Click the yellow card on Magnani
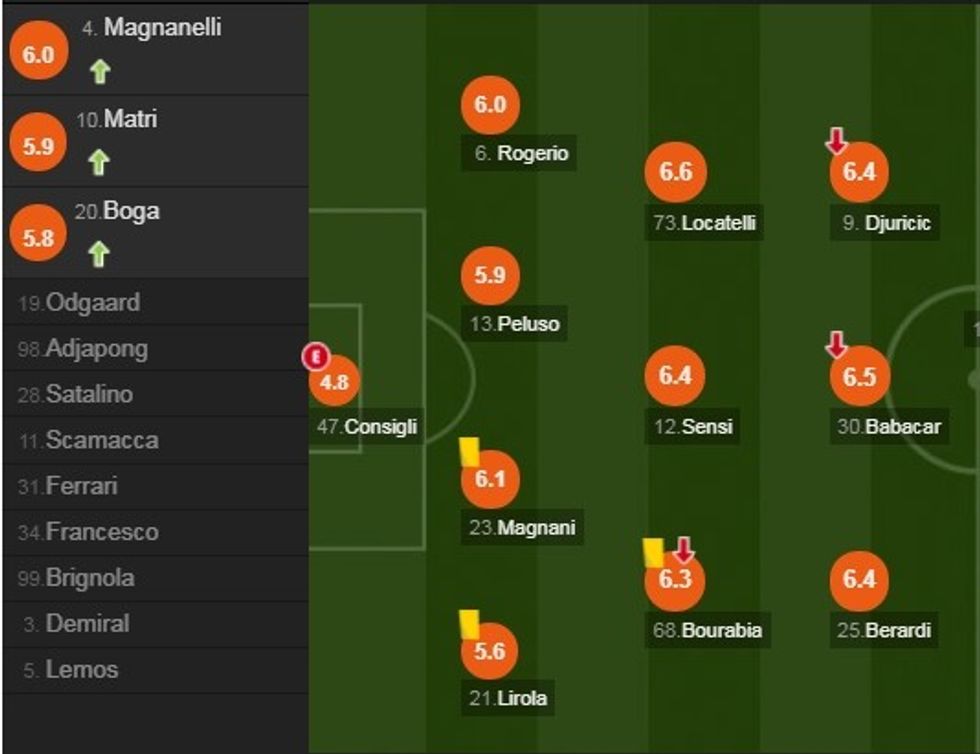Screen dimensions: 980x754 point(468,452)
